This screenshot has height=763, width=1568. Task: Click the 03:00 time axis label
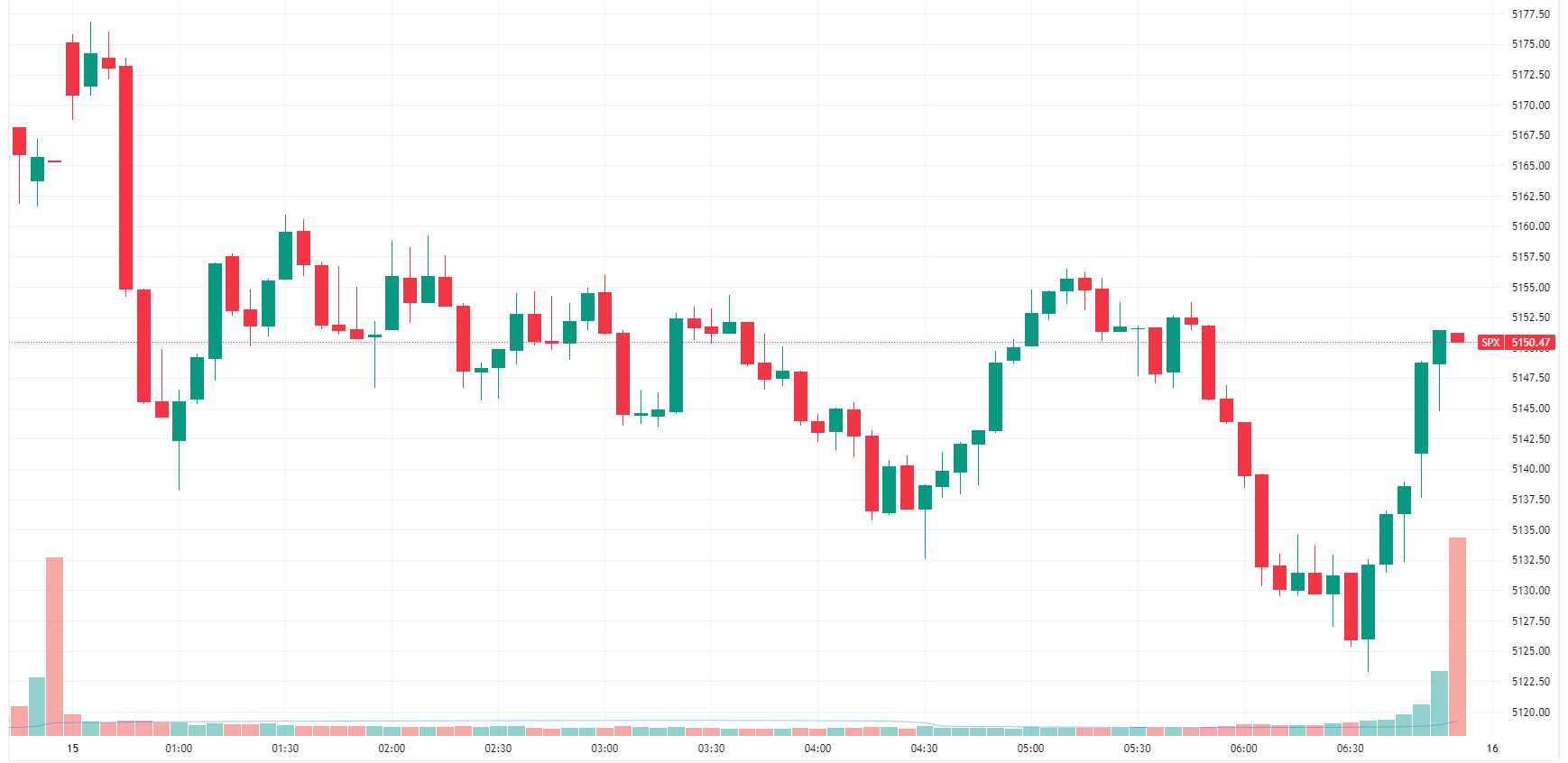click(604, 749)
